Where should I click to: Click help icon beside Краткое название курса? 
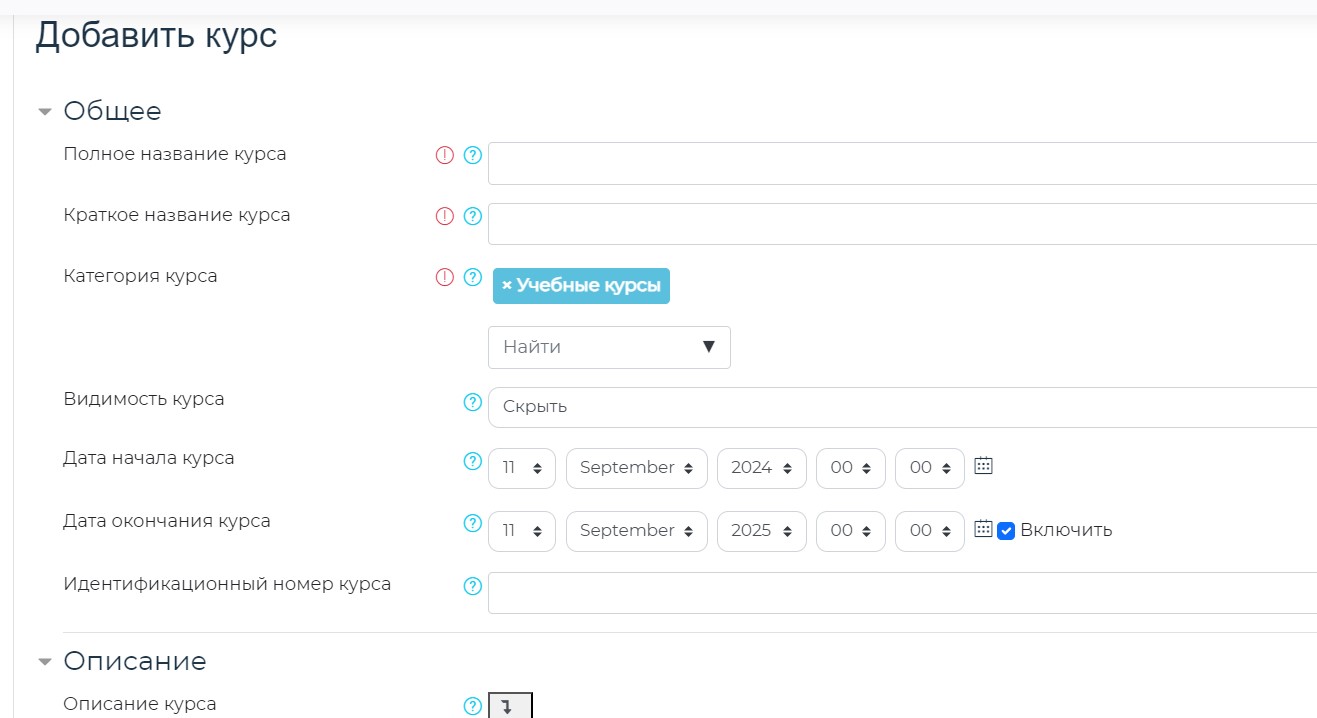[x=473, y=216]
